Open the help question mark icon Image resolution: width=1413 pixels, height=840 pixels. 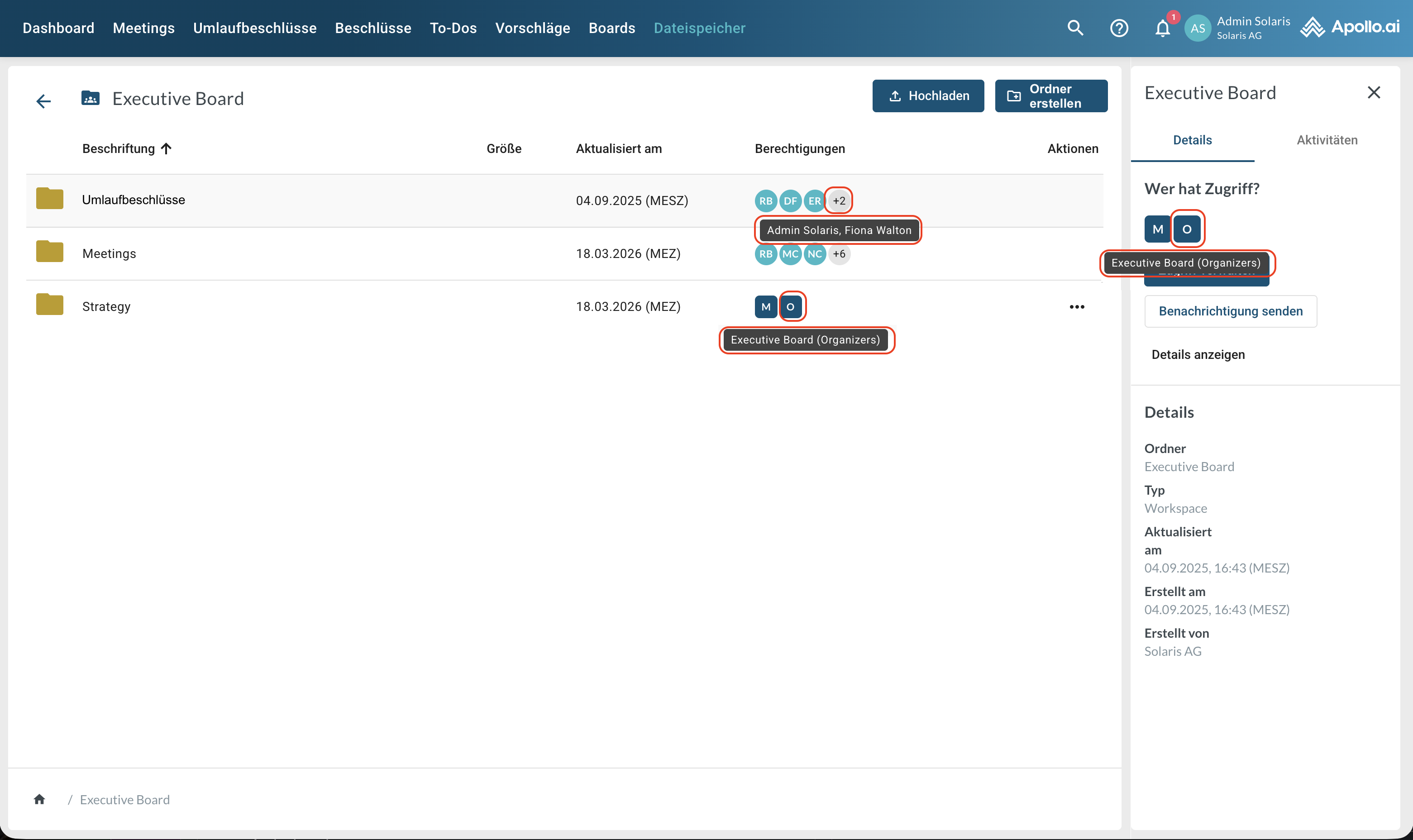click(x=1119, y=28)
